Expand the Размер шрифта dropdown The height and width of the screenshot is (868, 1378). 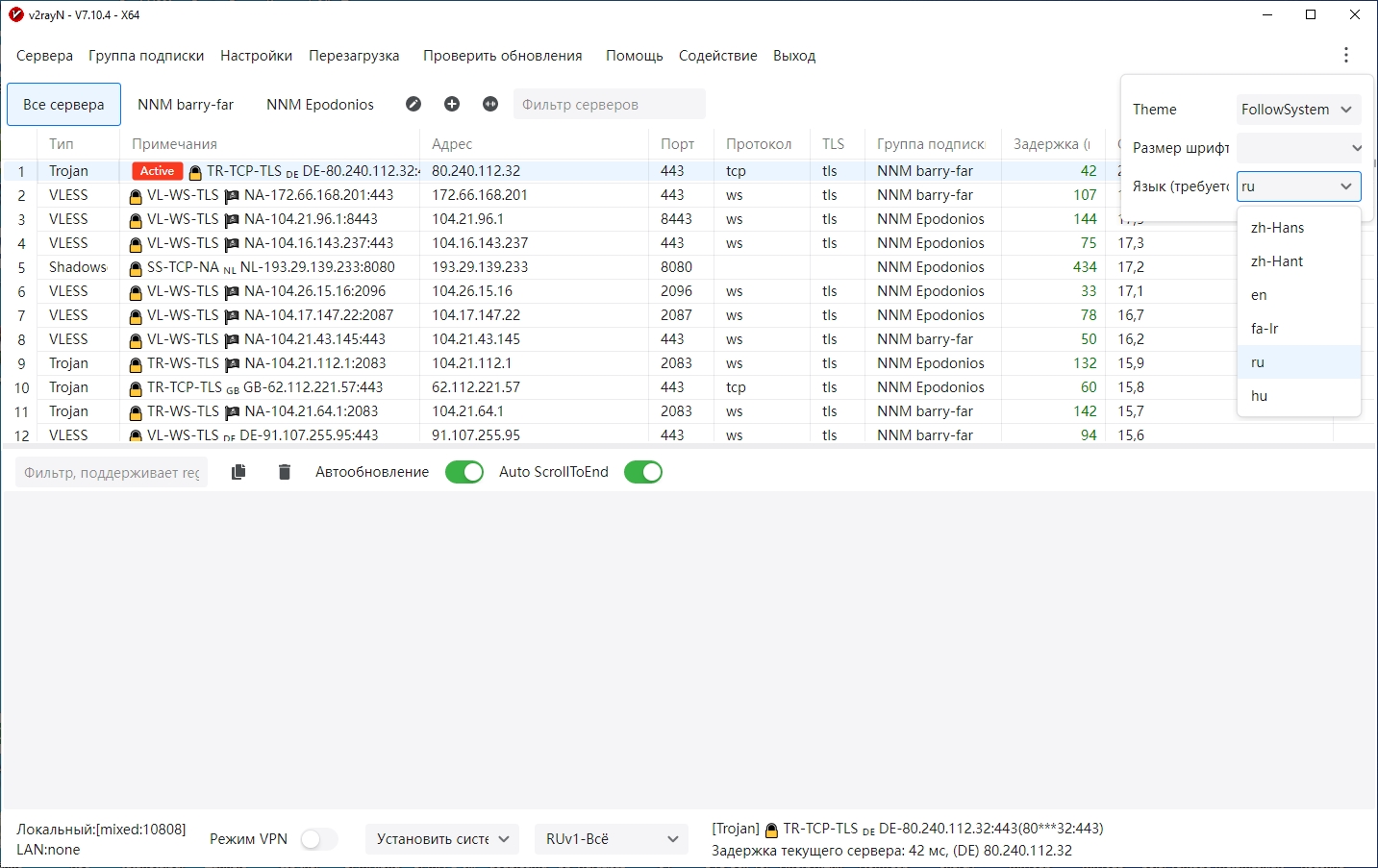click(1298, 148)
